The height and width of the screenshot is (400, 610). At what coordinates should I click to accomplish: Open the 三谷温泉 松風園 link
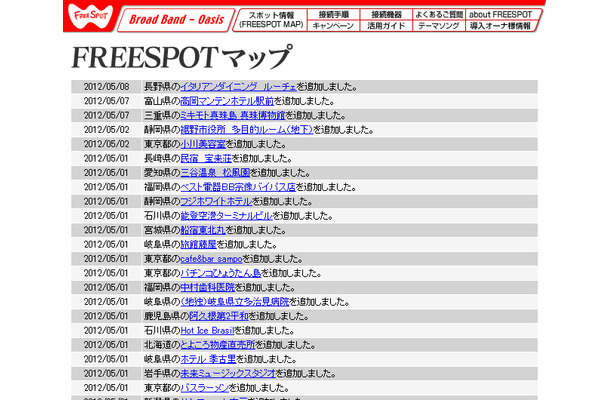coord(215,173)
